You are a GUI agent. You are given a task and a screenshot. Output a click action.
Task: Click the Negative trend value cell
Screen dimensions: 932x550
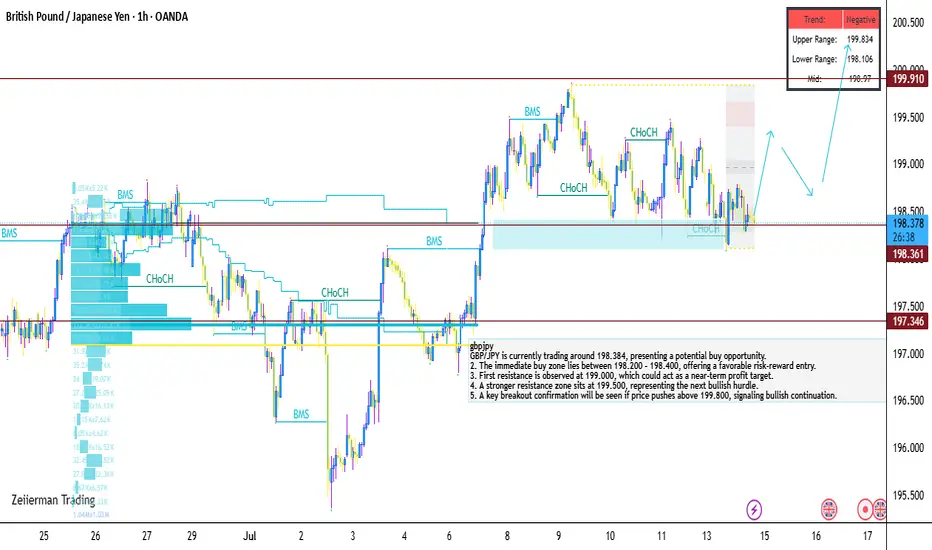860,20
